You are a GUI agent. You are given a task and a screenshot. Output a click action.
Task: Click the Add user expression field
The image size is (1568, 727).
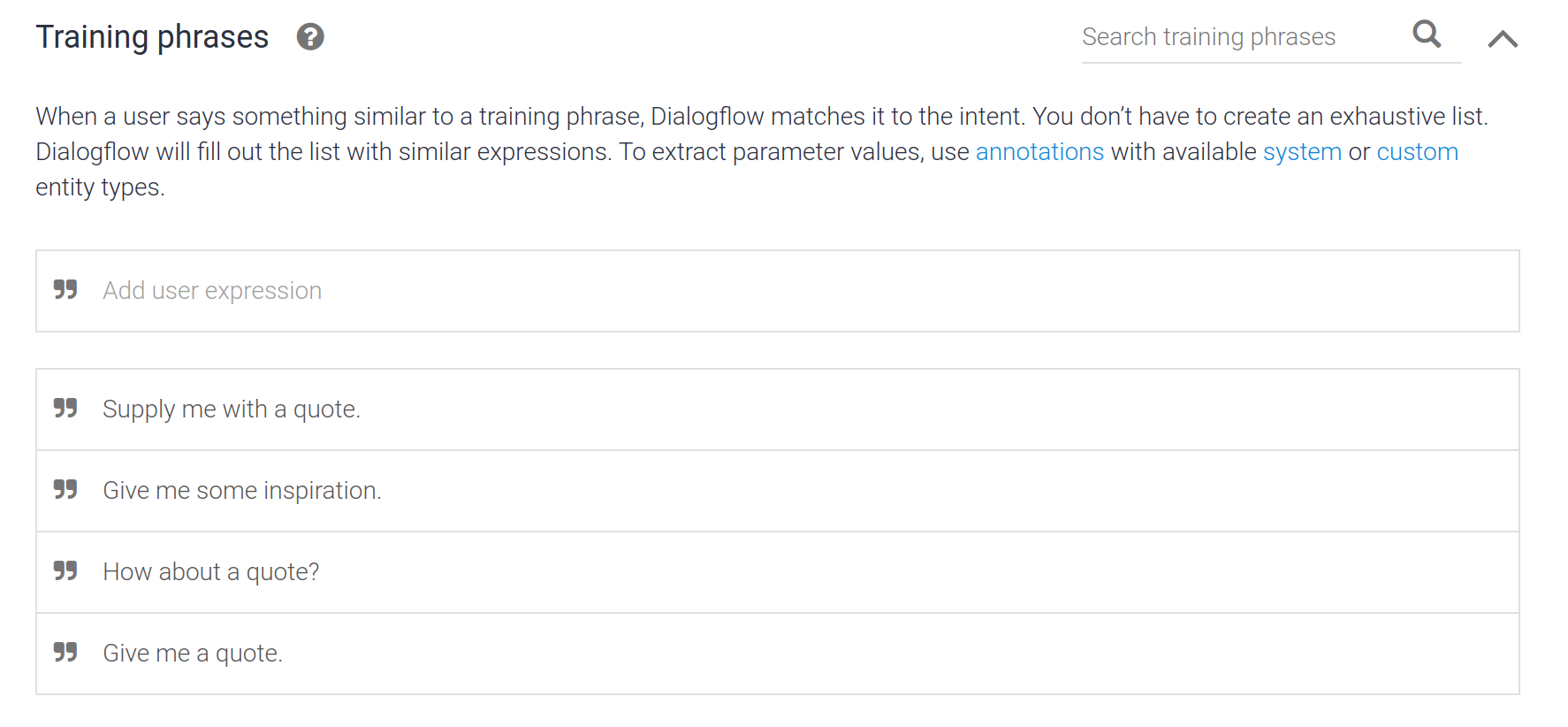pos(778,291)
